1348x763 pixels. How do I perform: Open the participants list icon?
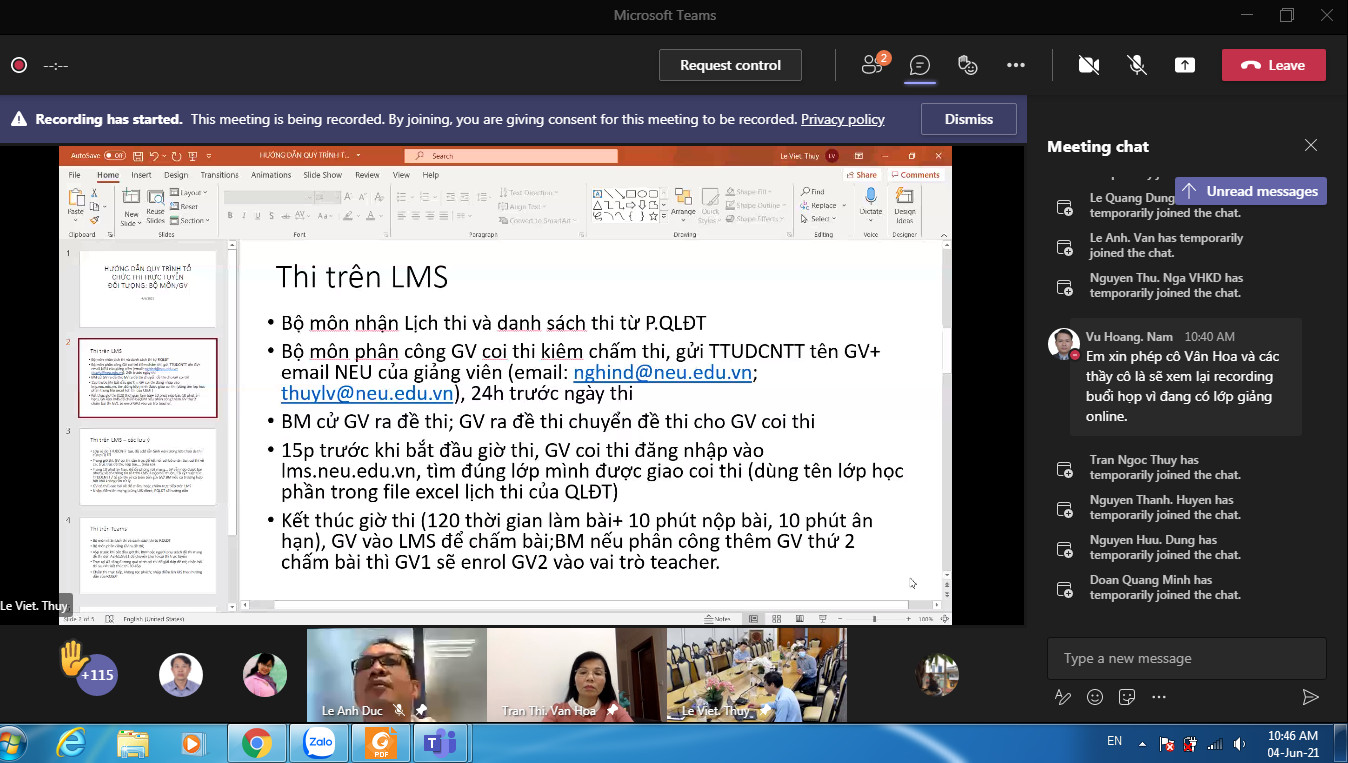(873, 65)
